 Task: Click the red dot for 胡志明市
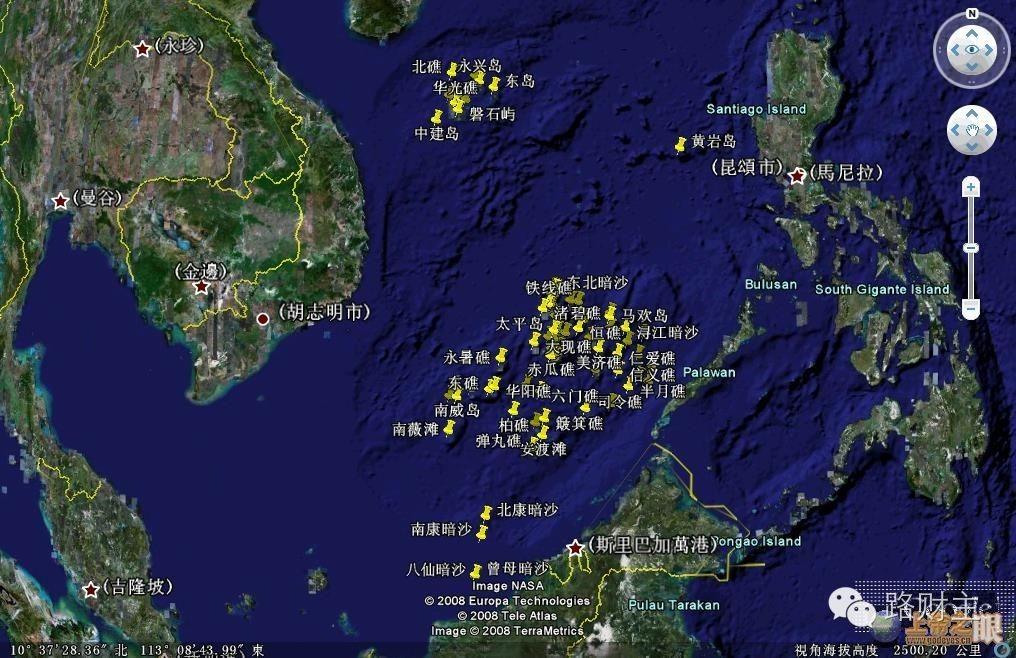(263, 319)
